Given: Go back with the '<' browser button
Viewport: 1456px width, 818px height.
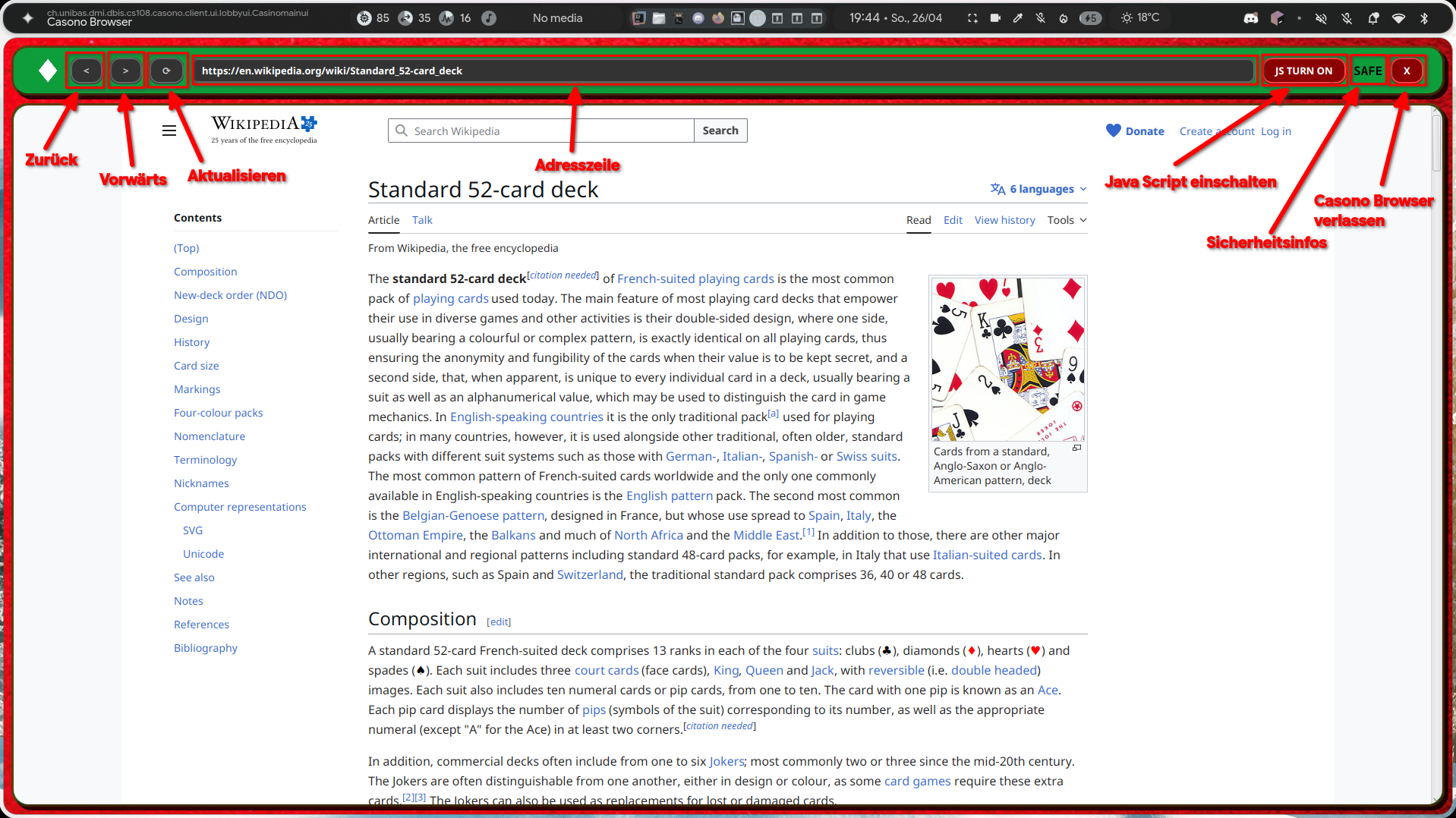Looking at the screenshot, I should pos(86,71).
